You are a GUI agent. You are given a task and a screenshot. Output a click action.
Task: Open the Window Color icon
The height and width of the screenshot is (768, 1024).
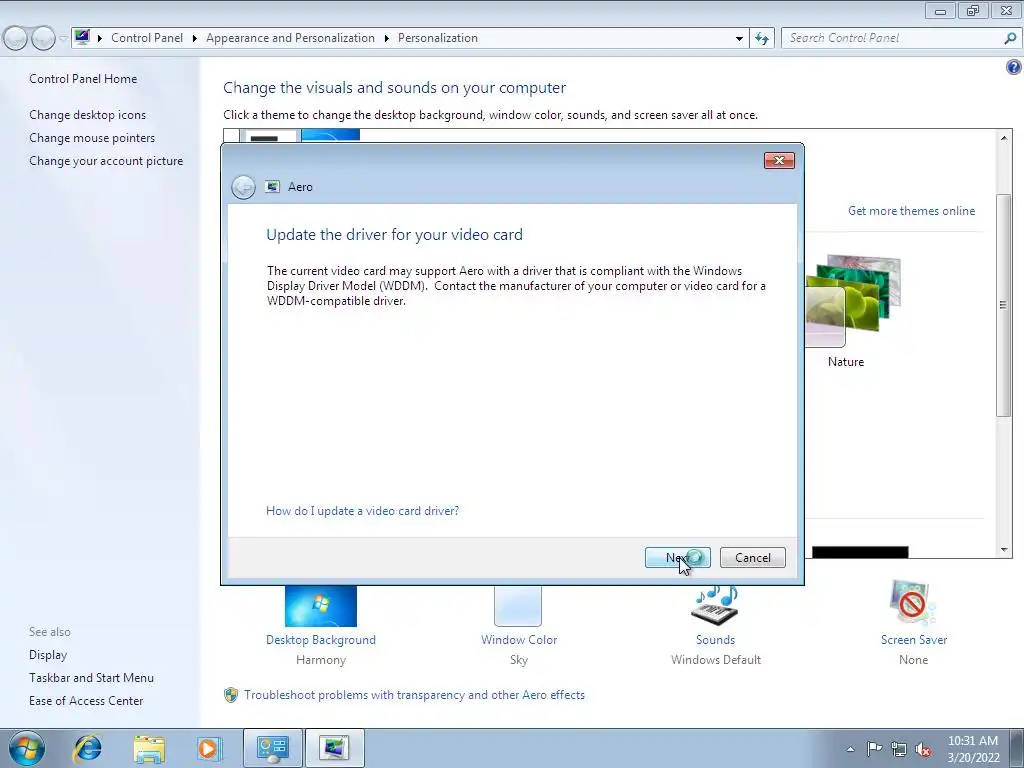518,606
